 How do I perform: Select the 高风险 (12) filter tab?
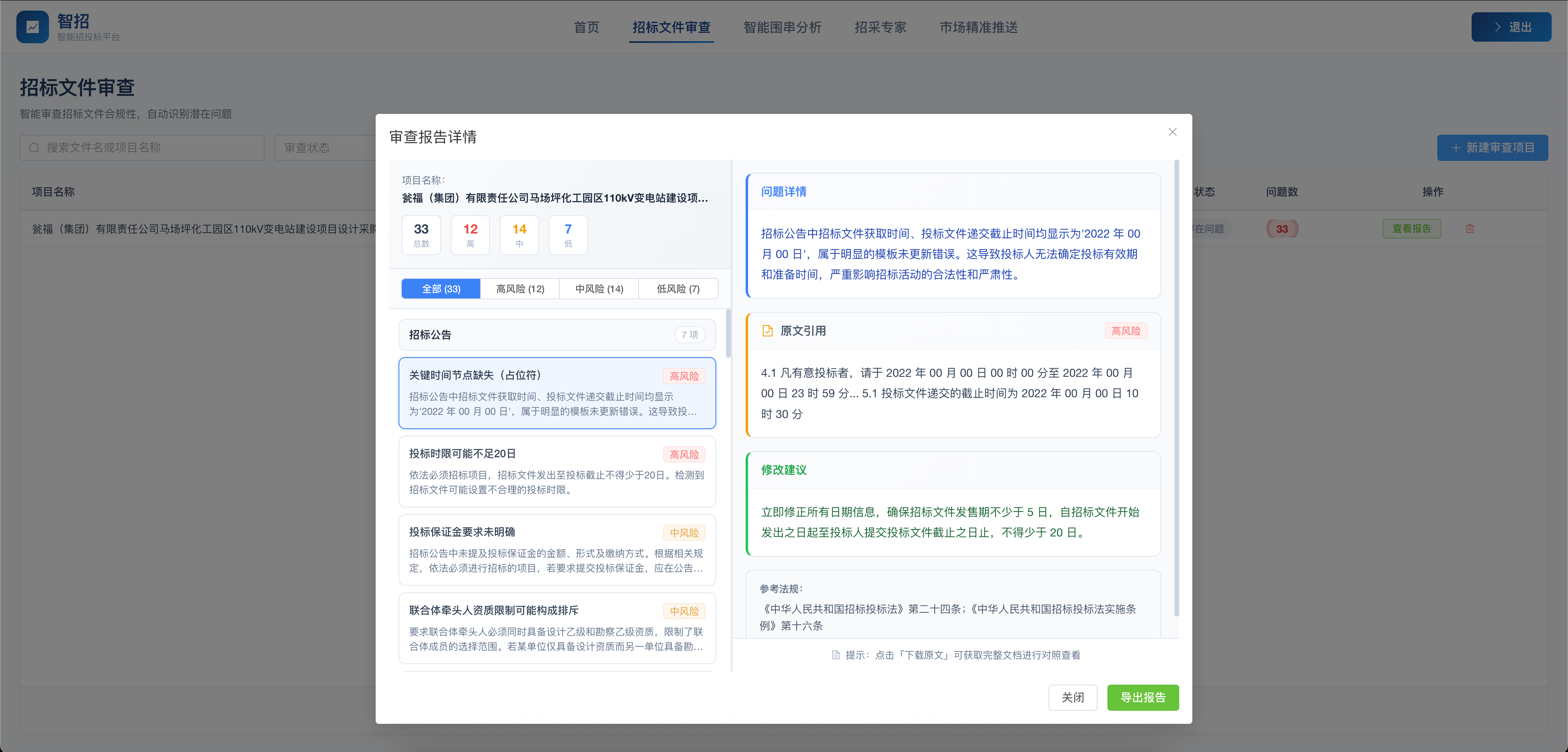(x=520, y=288)
